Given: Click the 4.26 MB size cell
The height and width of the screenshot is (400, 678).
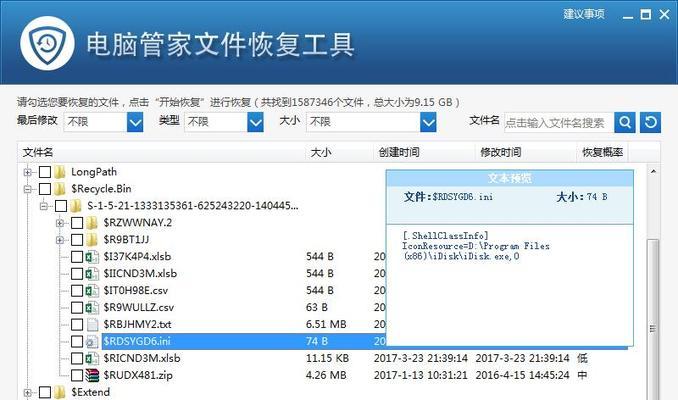Looking at the screenshot, I should (326, 375).
